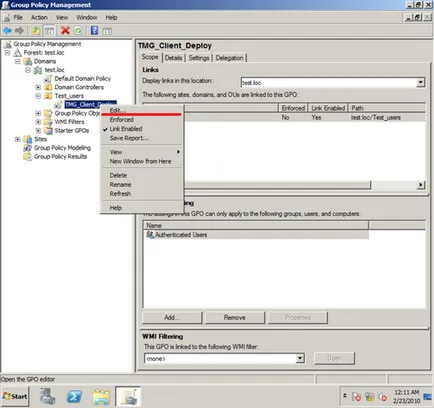434x408 pixels.
Task: Open the Help menu in menu bar
Action: point(111,18)
